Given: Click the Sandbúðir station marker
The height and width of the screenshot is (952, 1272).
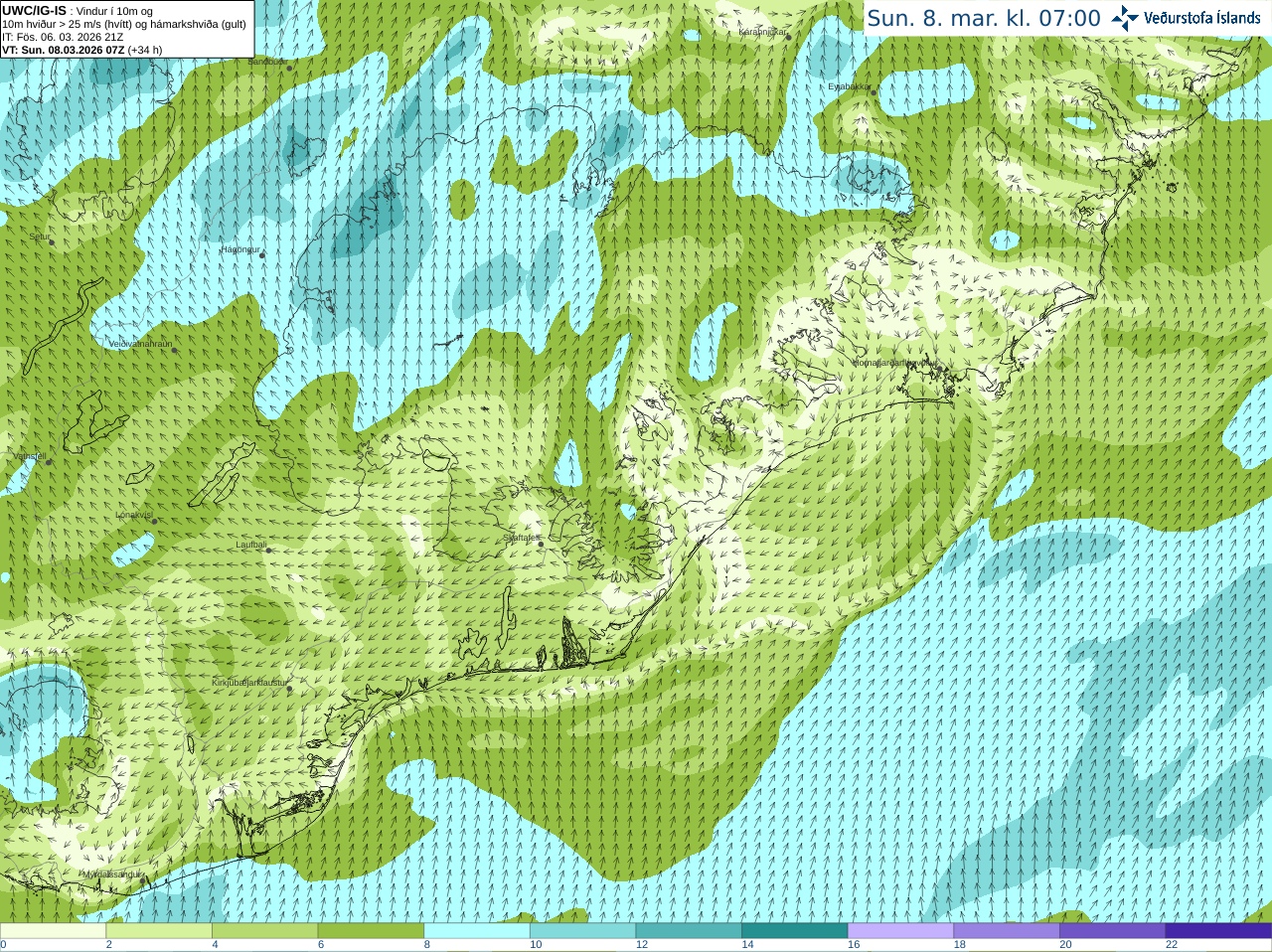Looking at the screenshot, I should [289, 68].
